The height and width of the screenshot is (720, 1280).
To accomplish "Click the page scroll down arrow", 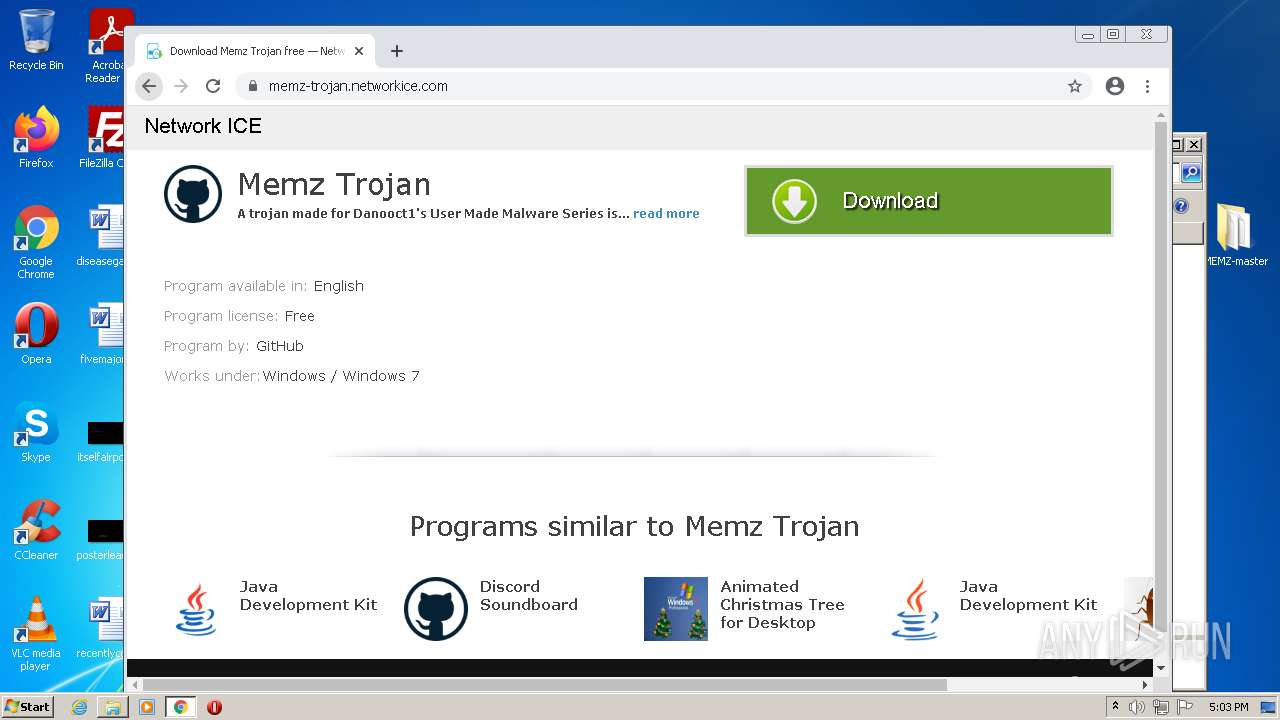I will 1160,667.
